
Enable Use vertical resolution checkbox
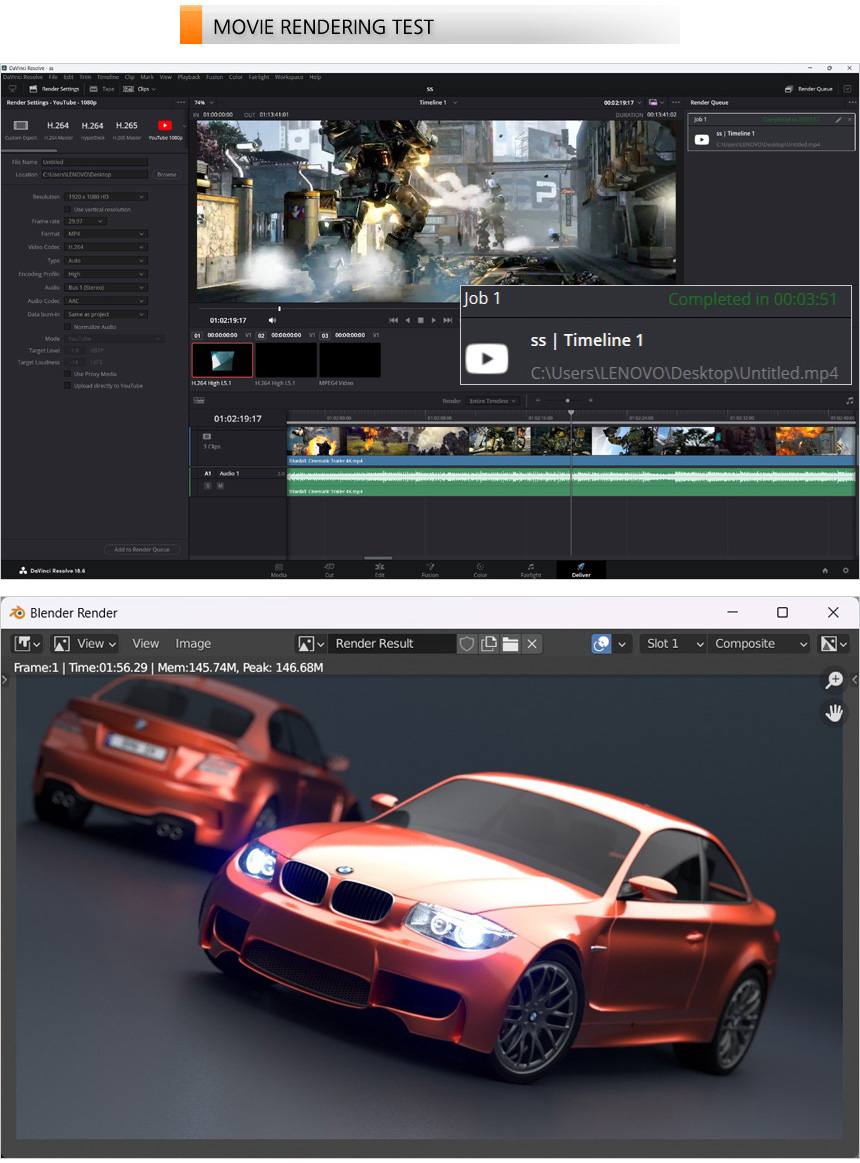click(68, 209)
